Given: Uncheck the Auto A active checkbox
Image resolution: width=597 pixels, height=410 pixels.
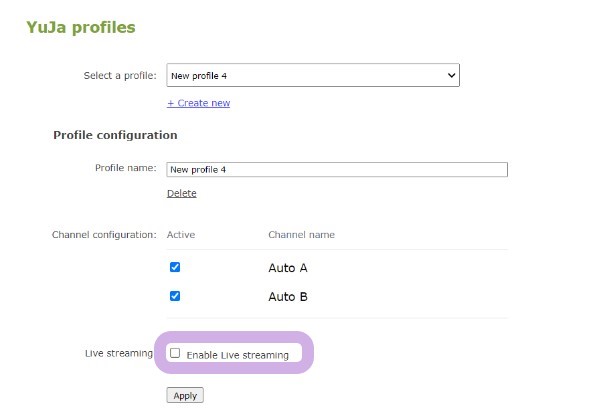Looking at the screenshot, I should 175,267.
